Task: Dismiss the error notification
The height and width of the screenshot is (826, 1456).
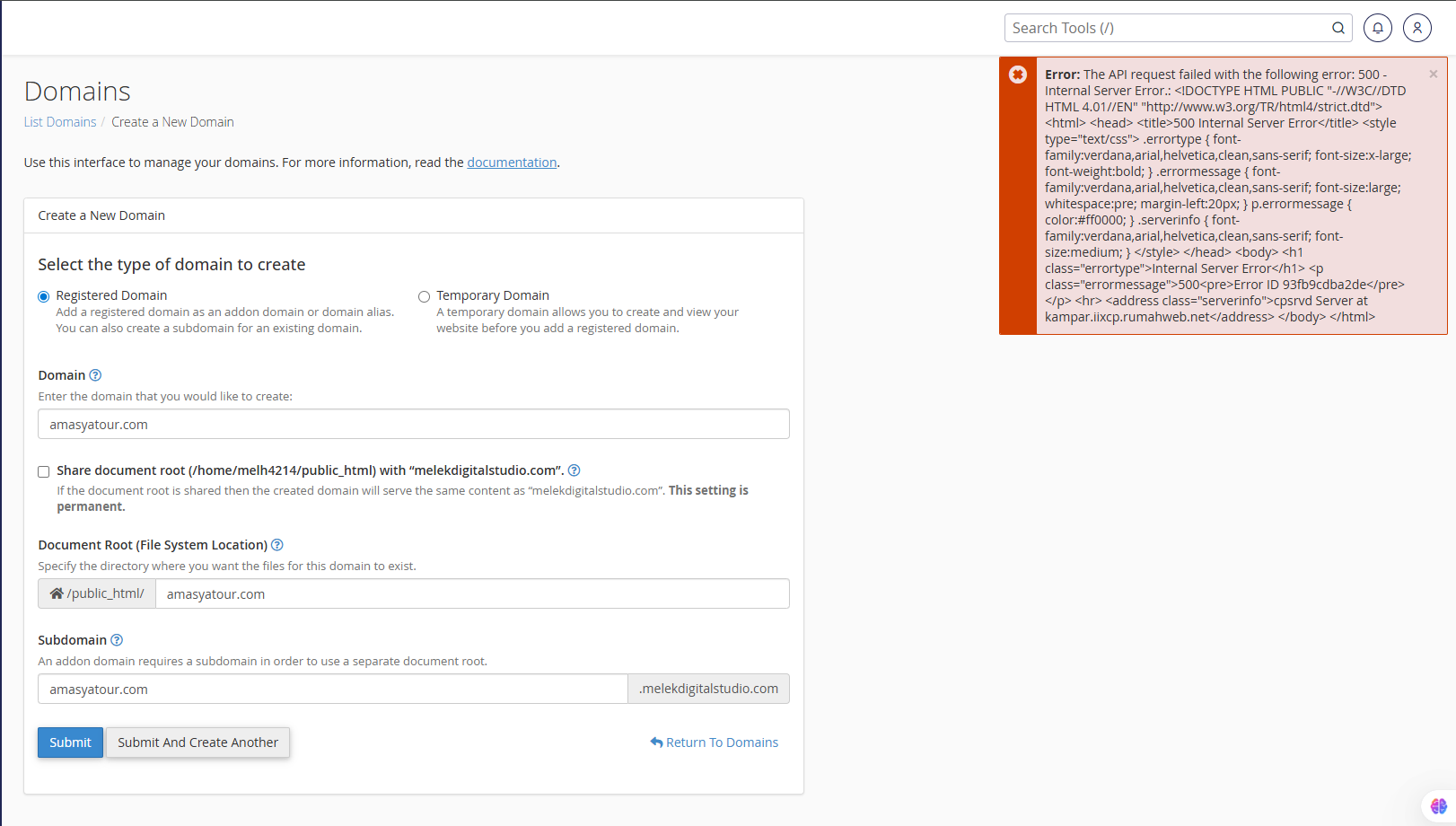Action: [1434, 75]
